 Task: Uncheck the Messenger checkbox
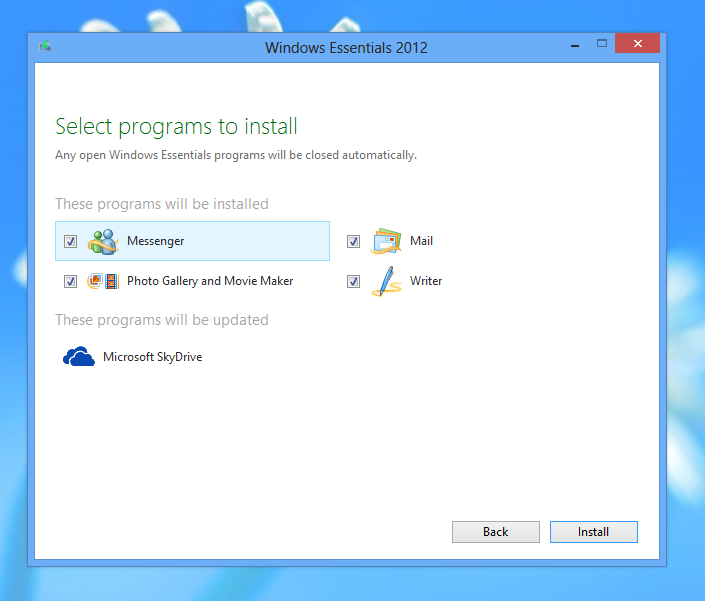click(x=70, y=241)
